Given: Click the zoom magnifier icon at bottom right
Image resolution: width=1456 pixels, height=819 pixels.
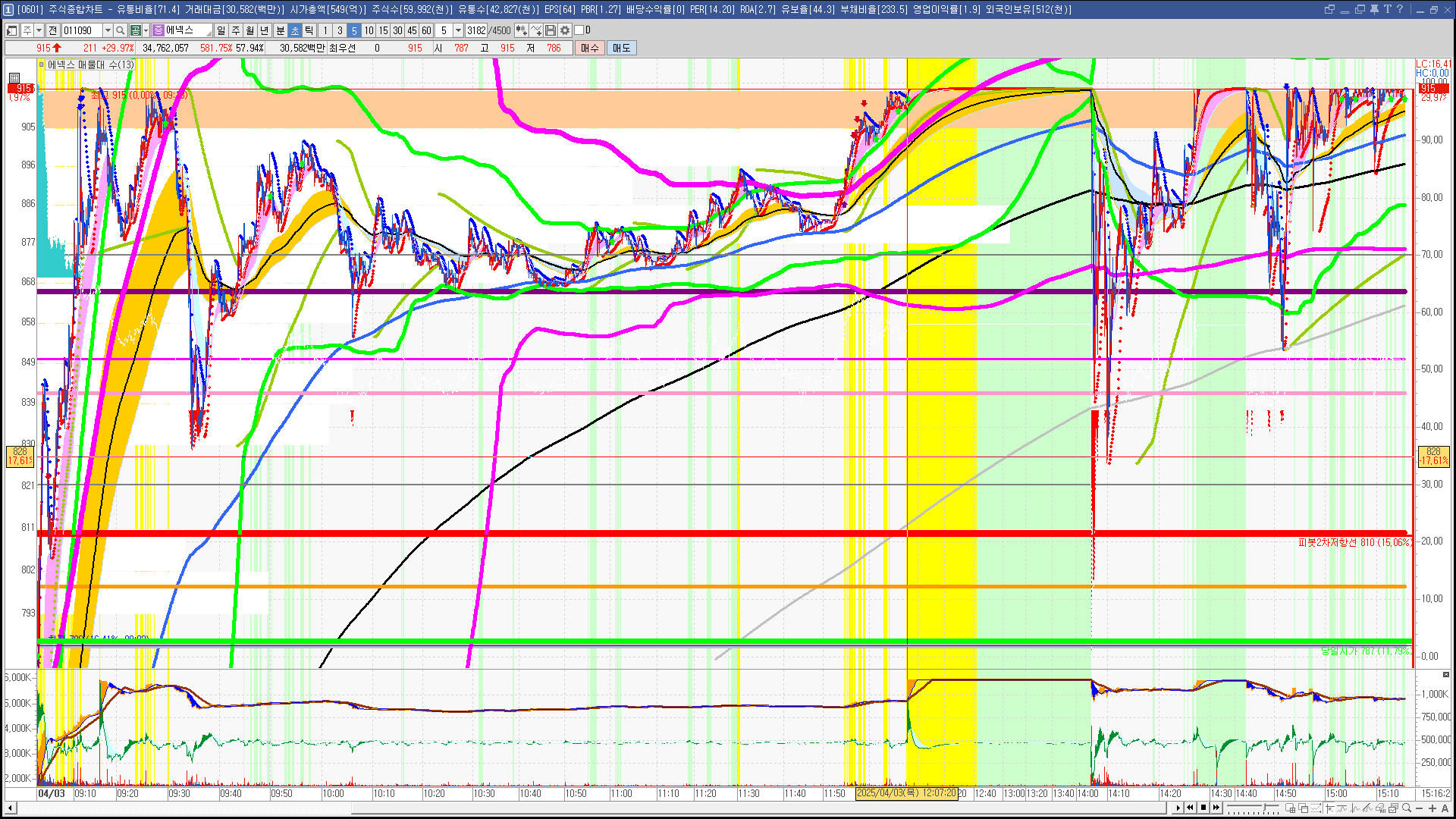Looking at the screenshot, I should (1407, 808).
